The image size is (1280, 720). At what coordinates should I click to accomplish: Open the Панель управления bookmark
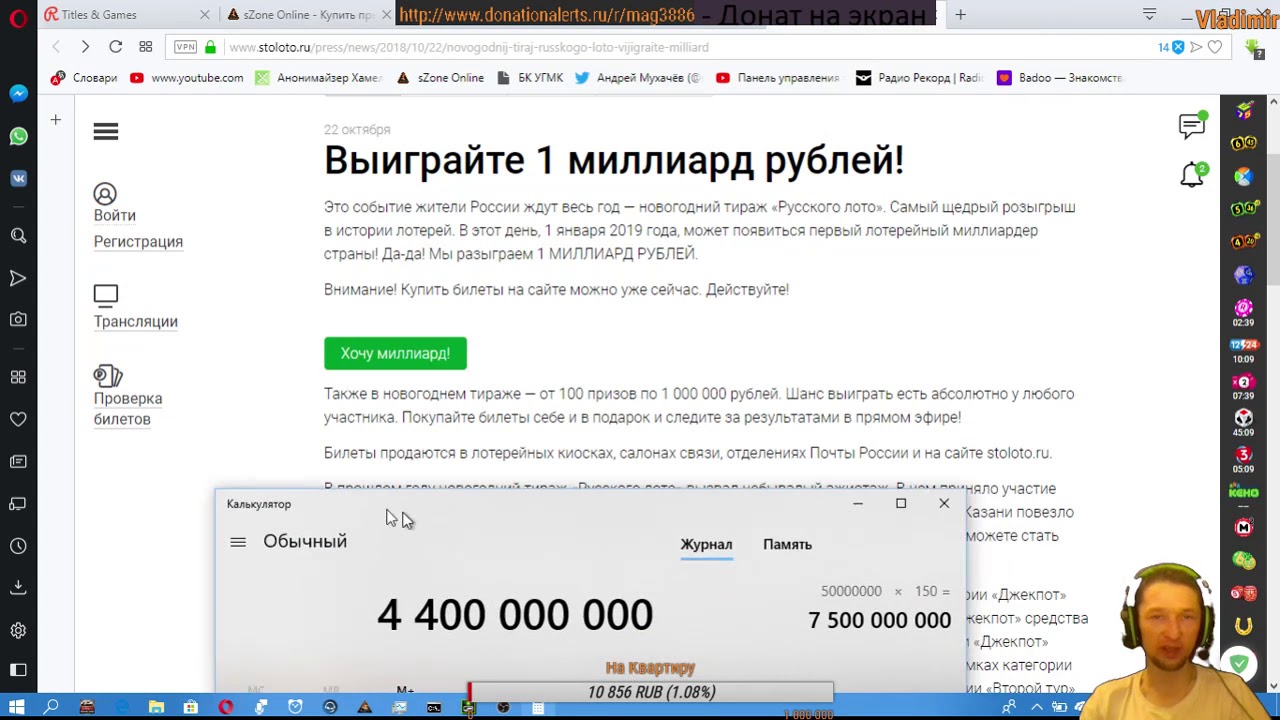(777, 78)
